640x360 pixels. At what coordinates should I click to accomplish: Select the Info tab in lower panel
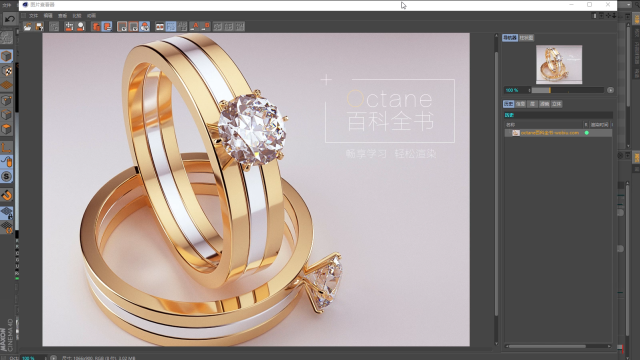pyautogui.click(x=520, y=104)
